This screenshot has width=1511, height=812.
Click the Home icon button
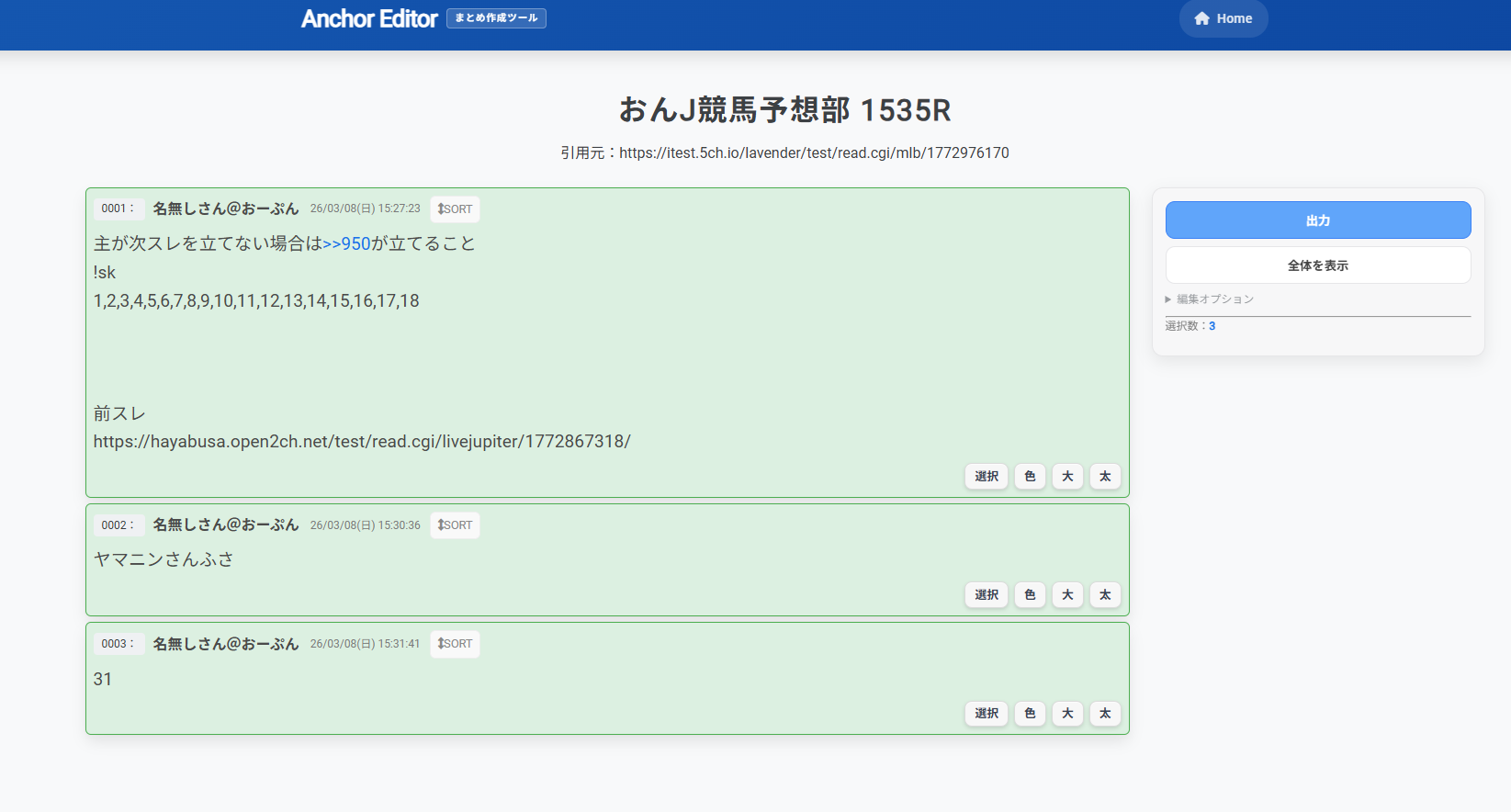point(1223,18)
